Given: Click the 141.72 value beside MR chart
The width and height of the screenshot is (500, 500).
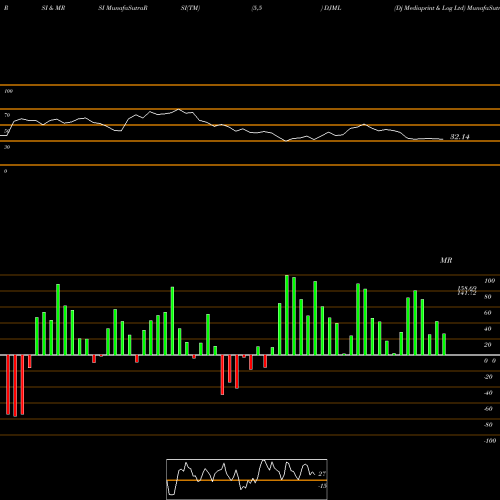Looking at the screenshot, I should 467,293.
